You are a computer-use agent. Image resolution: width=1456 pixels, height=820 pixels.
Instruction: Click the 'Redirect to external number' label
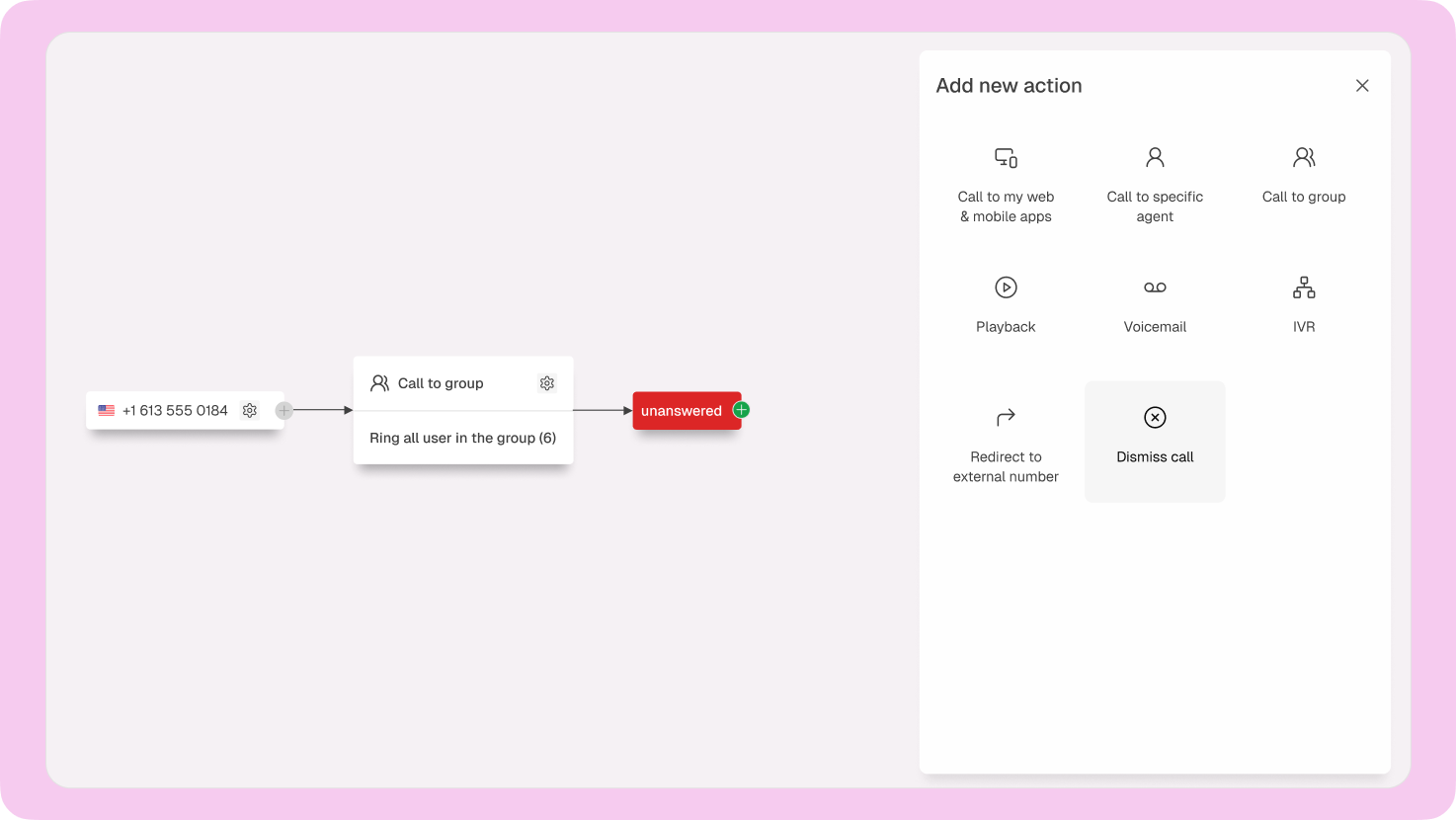click(x=1006, y=466)
